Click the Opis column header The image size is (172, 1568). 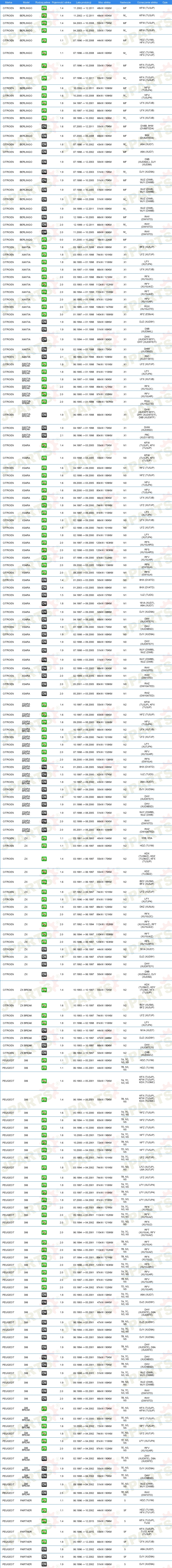165,2
